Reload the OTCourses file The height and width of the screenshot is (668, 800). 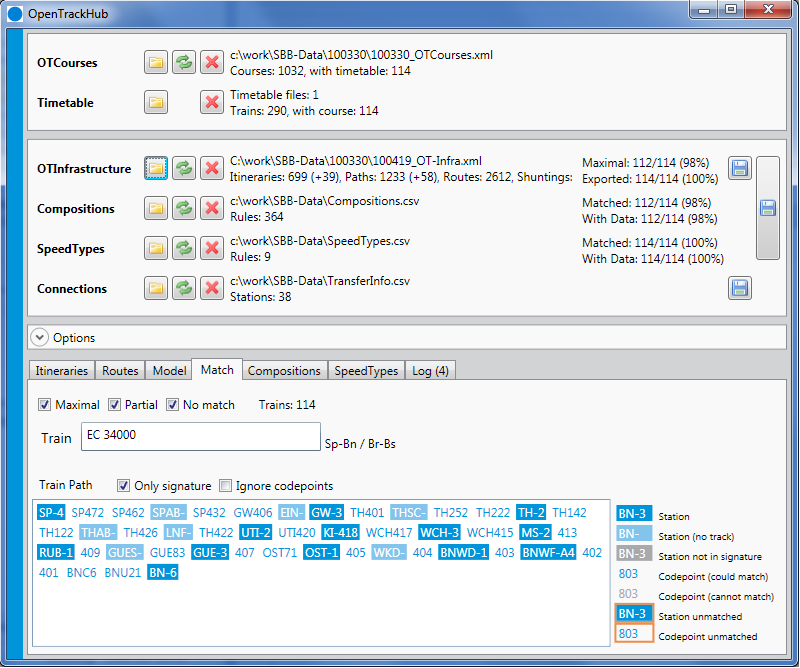coord(184,63)
